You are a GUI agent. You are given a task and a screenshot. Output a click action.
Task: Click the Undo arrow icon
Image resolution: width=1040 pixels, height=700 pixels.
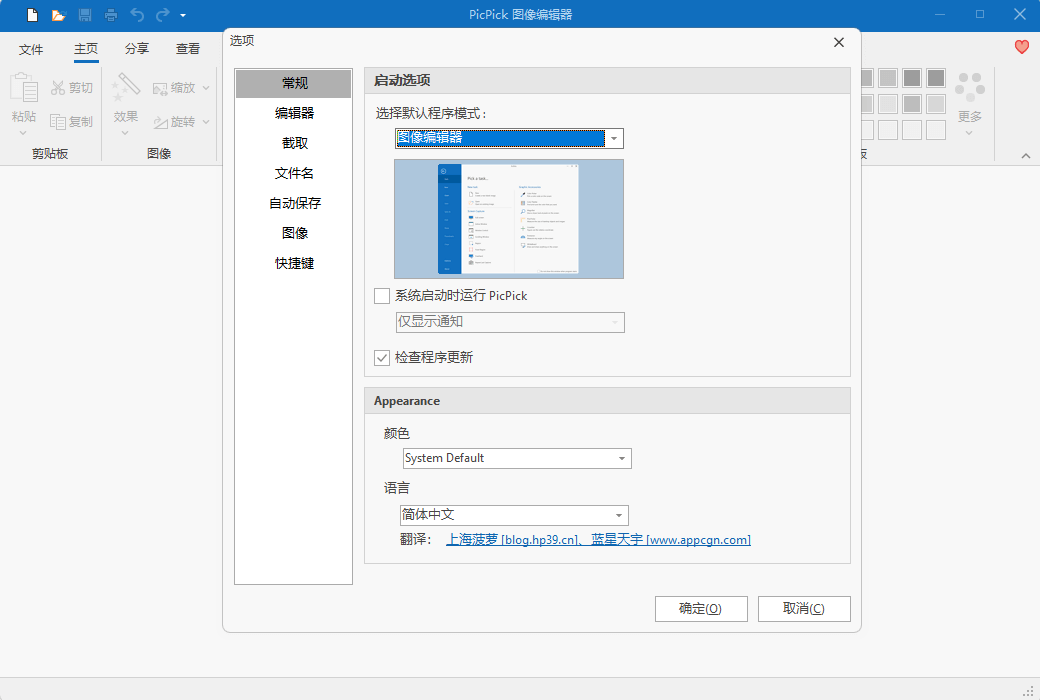click(x=137, y=15)
